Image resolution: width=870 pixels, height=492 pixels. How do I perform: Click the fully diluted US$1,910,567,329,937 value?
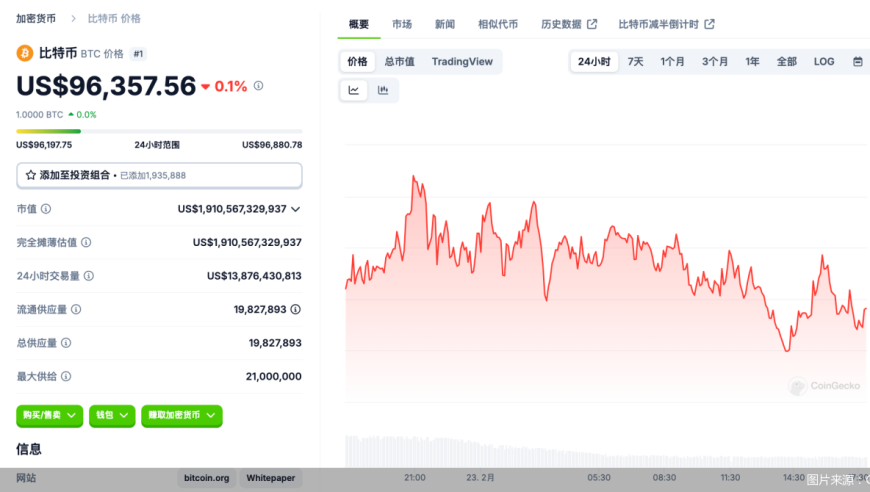click(x=247, y=242)
